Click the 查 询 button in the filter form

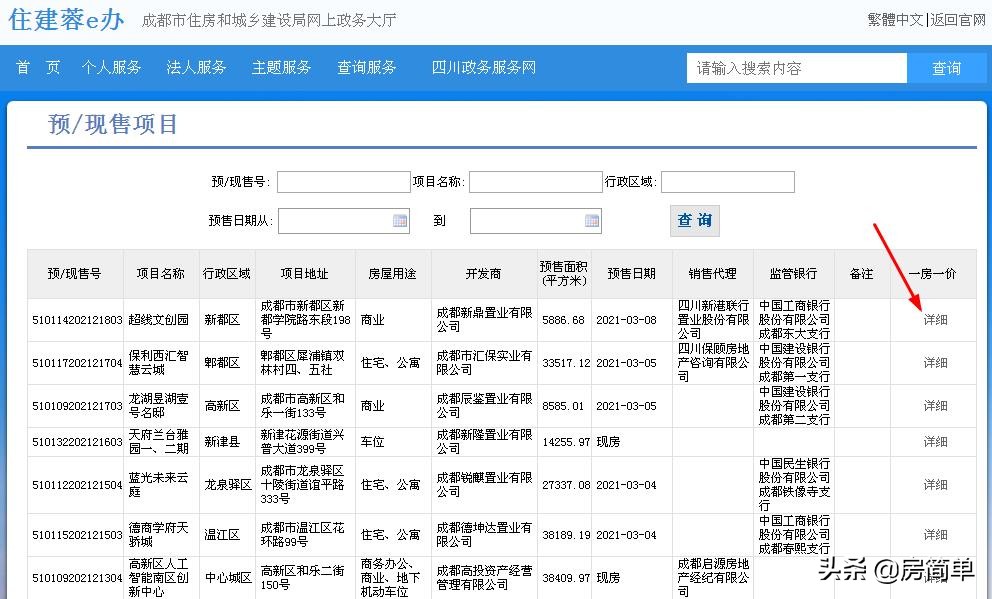(694, 220)
